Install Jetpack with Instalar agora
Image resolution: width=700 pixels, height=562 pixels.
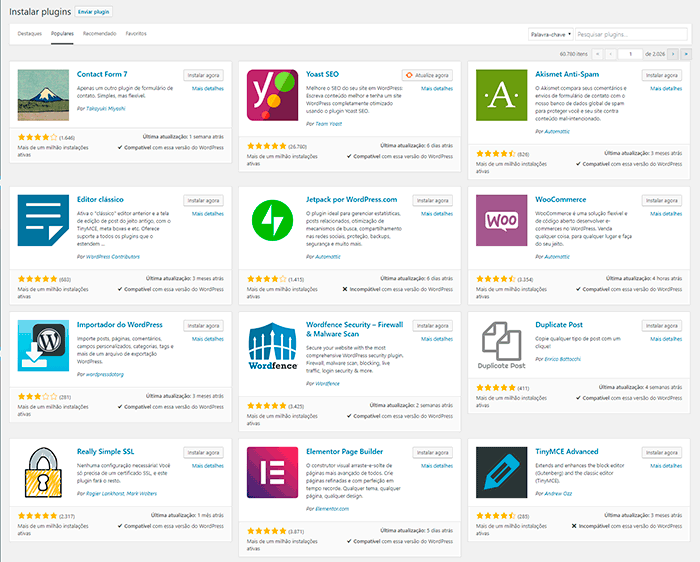point(433,201)
